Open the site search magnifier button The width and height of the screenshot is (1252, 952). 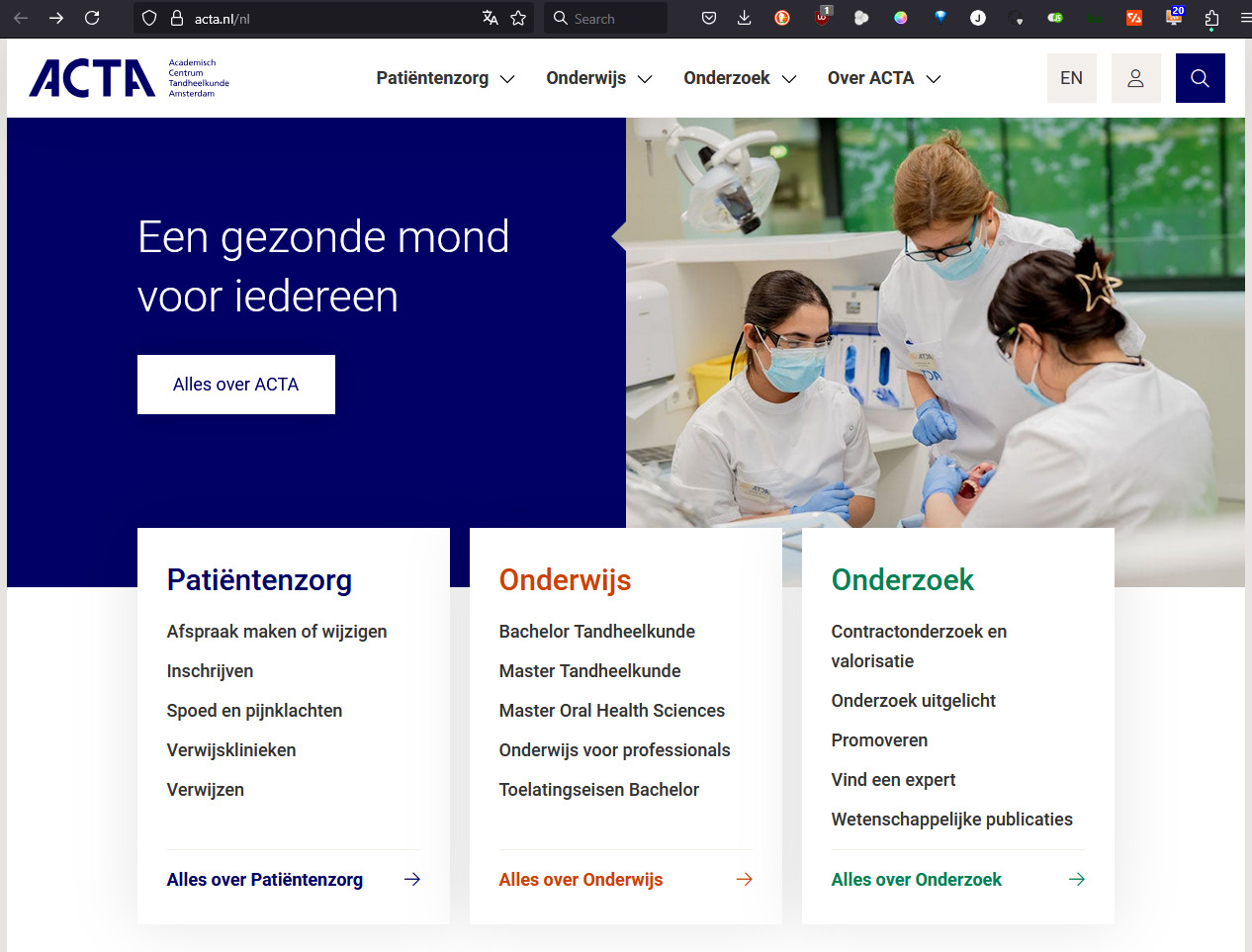coord(1201,78)
